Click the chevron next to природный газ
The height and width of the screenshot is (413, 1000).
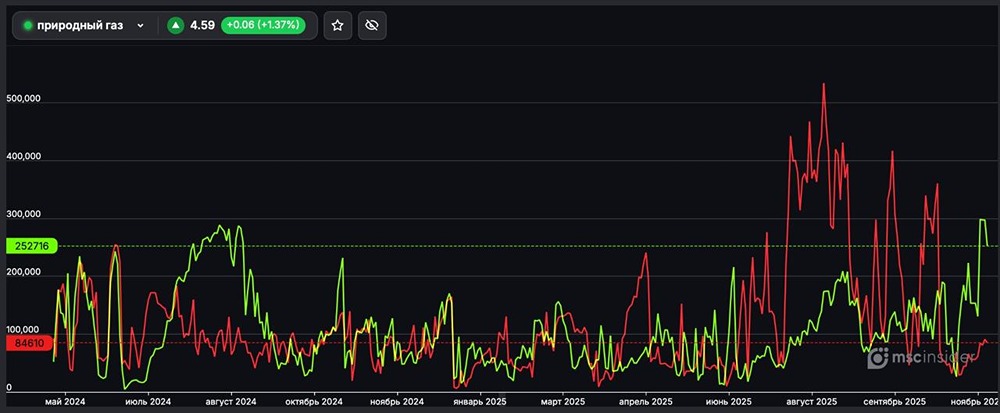pyautogui.click(x=140, y=26)
